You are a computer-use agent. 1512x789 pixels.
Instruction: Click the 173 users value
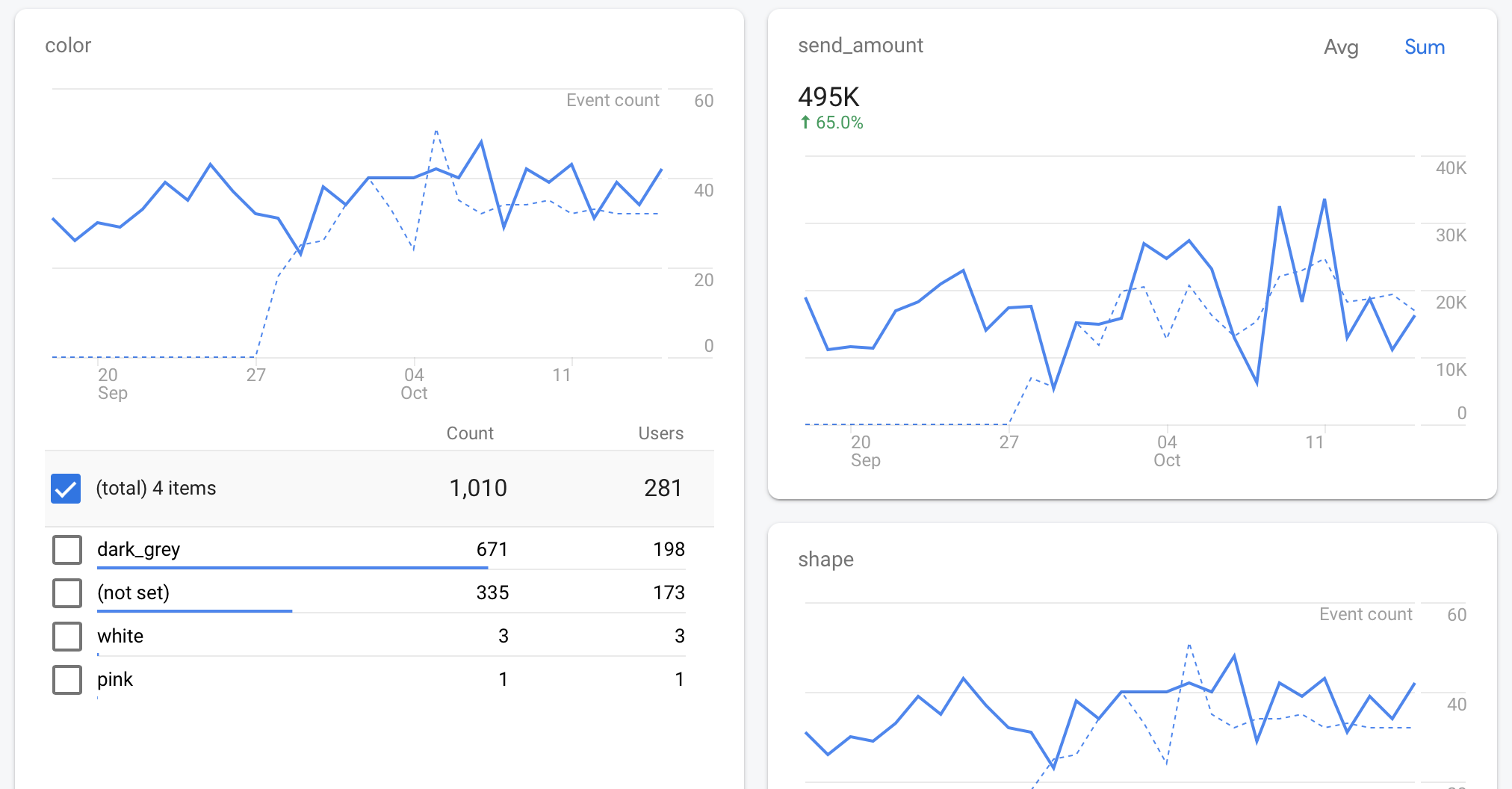[669, 592]
